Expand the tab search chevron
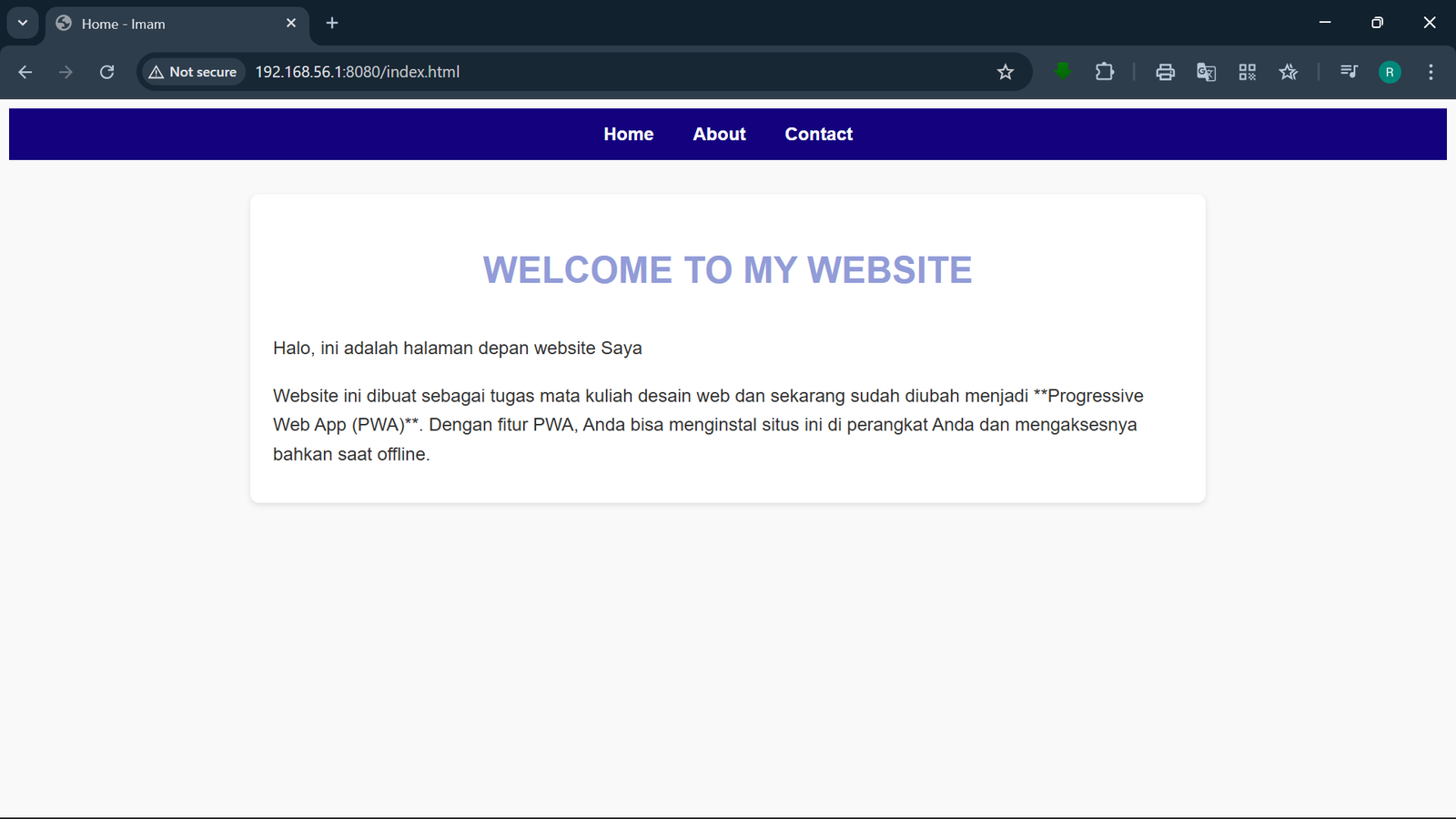Screen dimensions: 1456x819 [23, 23]
